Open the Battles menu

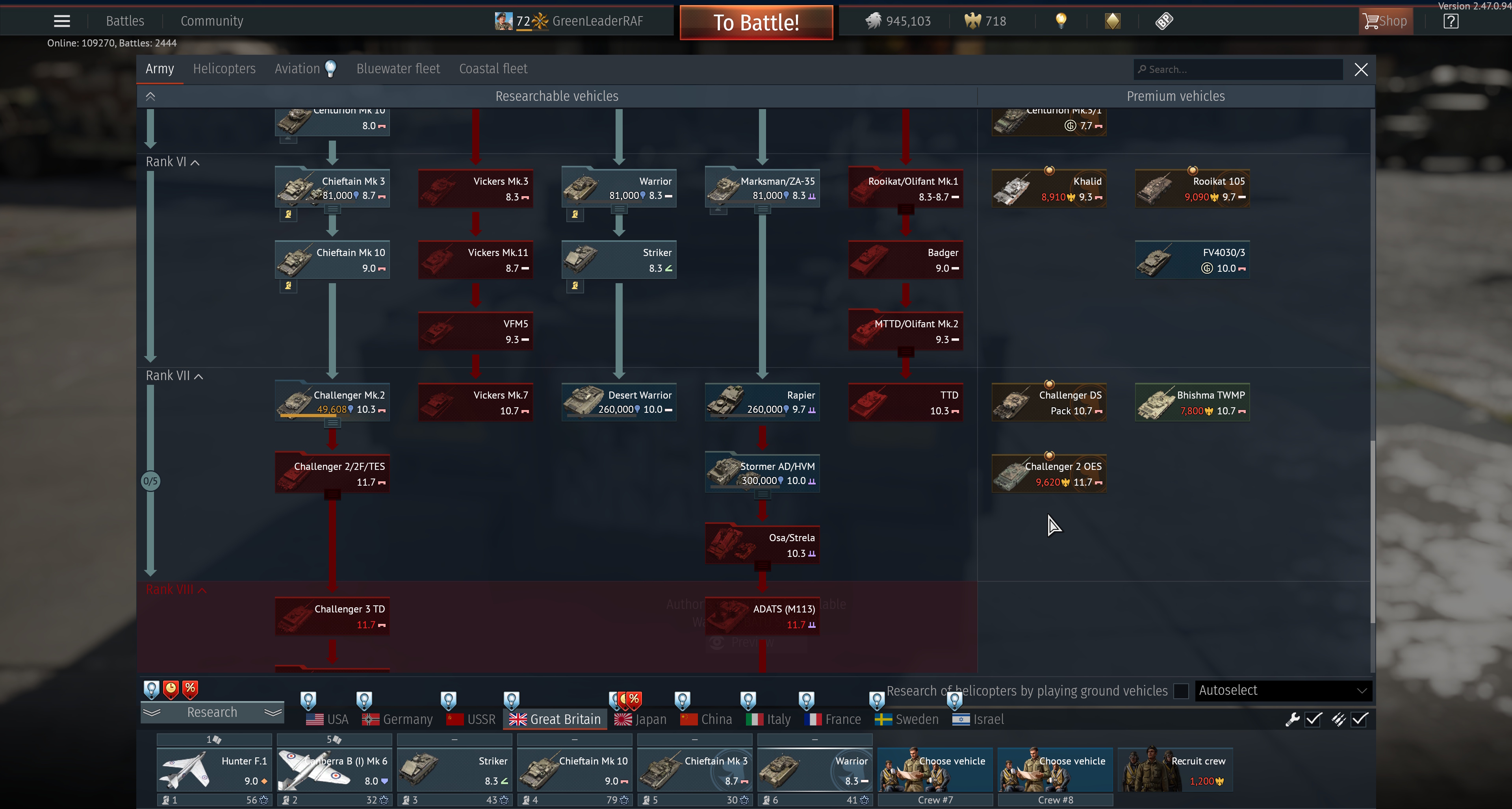tap(125, 21)
